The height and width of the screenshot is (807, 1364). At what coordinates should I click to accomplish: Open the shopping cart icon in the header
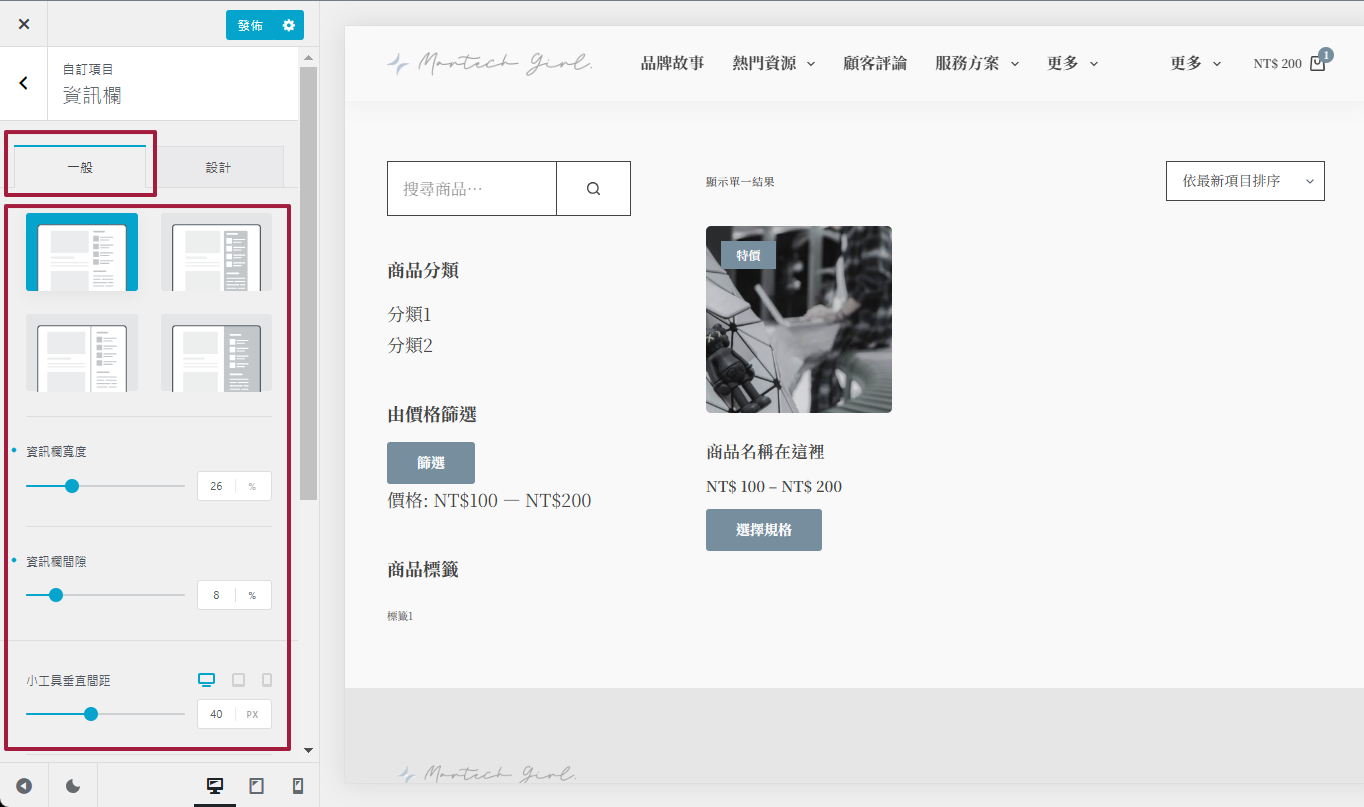1318,62
